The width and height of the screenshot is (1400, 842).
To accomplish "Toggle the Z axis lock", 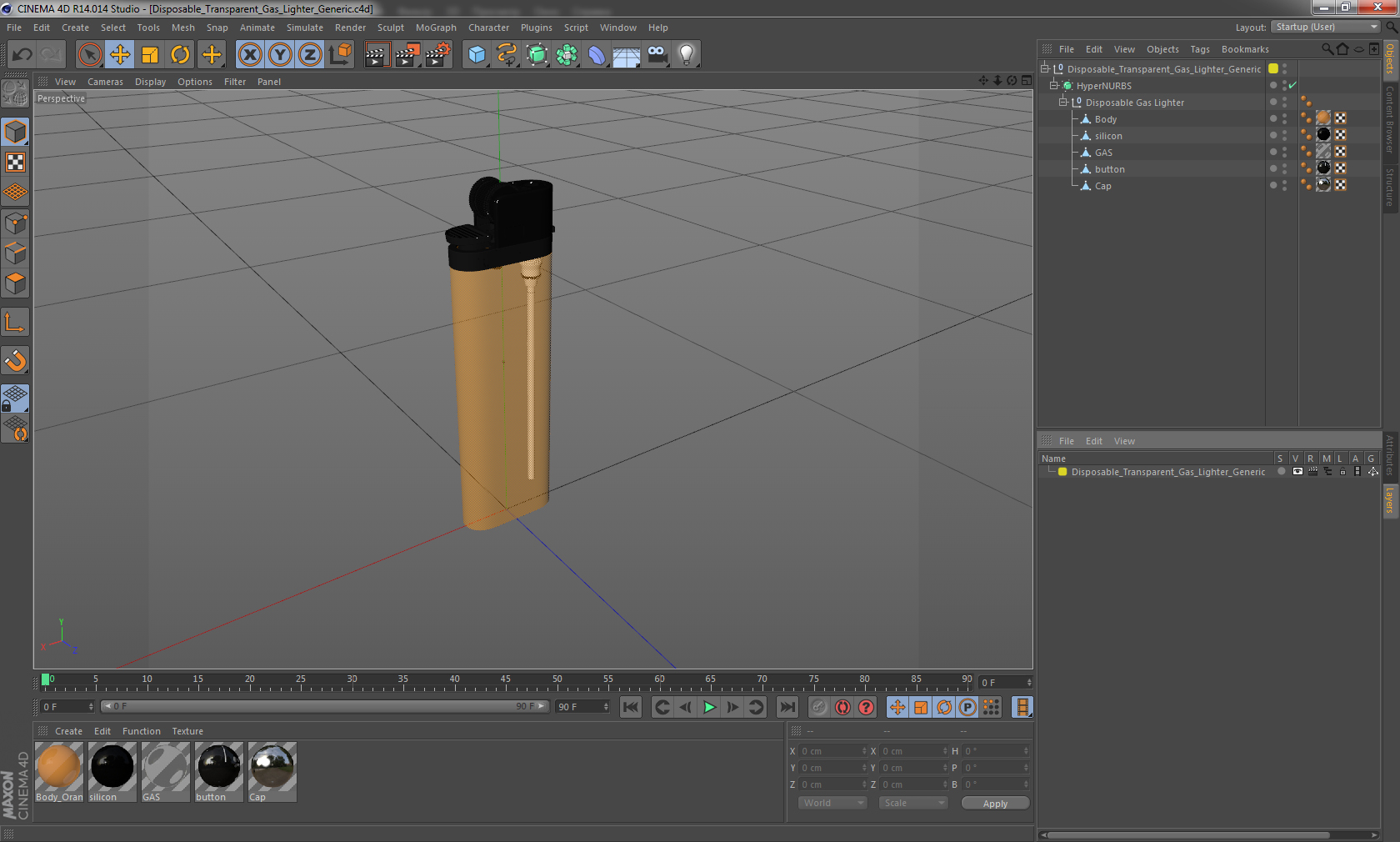I will tap(310, 55).
